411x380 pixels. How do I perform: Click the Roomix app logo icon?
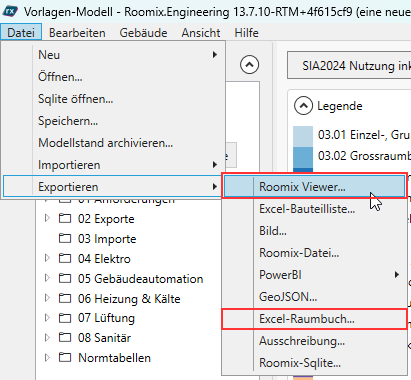pyautogui.click(x=10, y=10)
